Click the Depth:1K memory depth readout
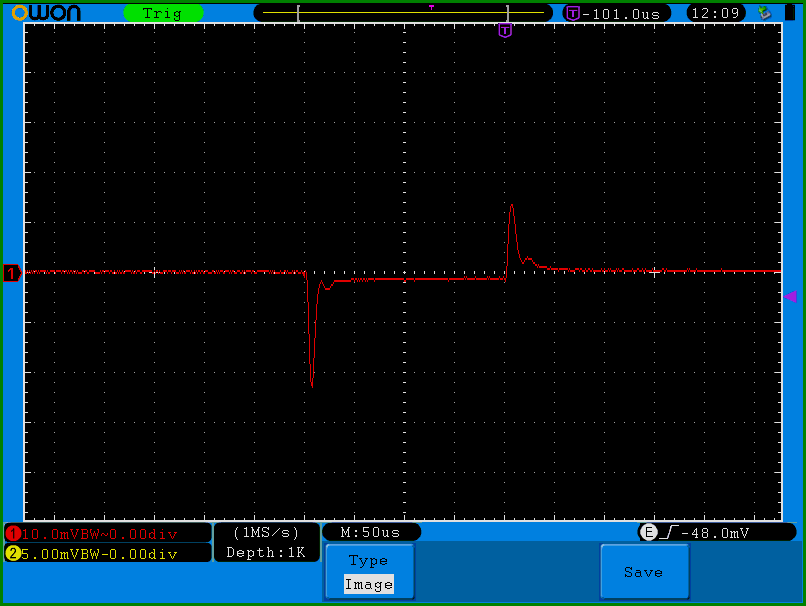Viewport: 806px width, 606px height. pyautogui.click(x=266, y=553)
